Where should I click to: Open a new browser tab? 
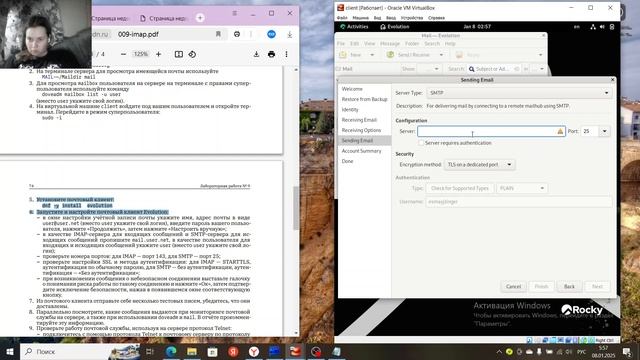point(200,18)
